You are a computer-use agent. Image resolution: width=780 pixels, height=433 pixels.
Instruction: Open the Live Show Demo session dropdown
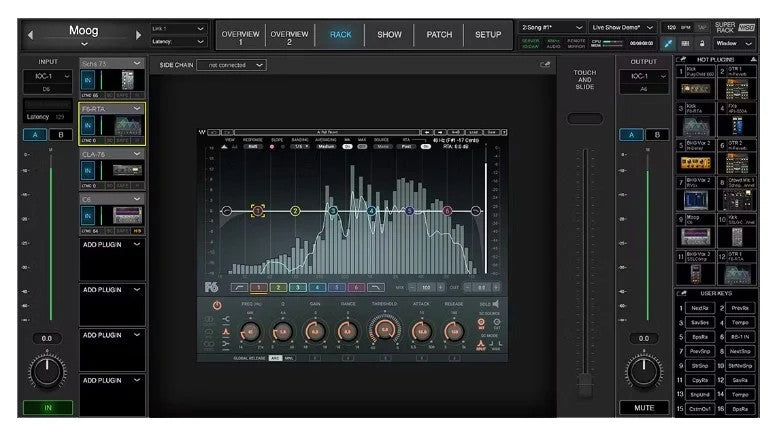[622, 27]
